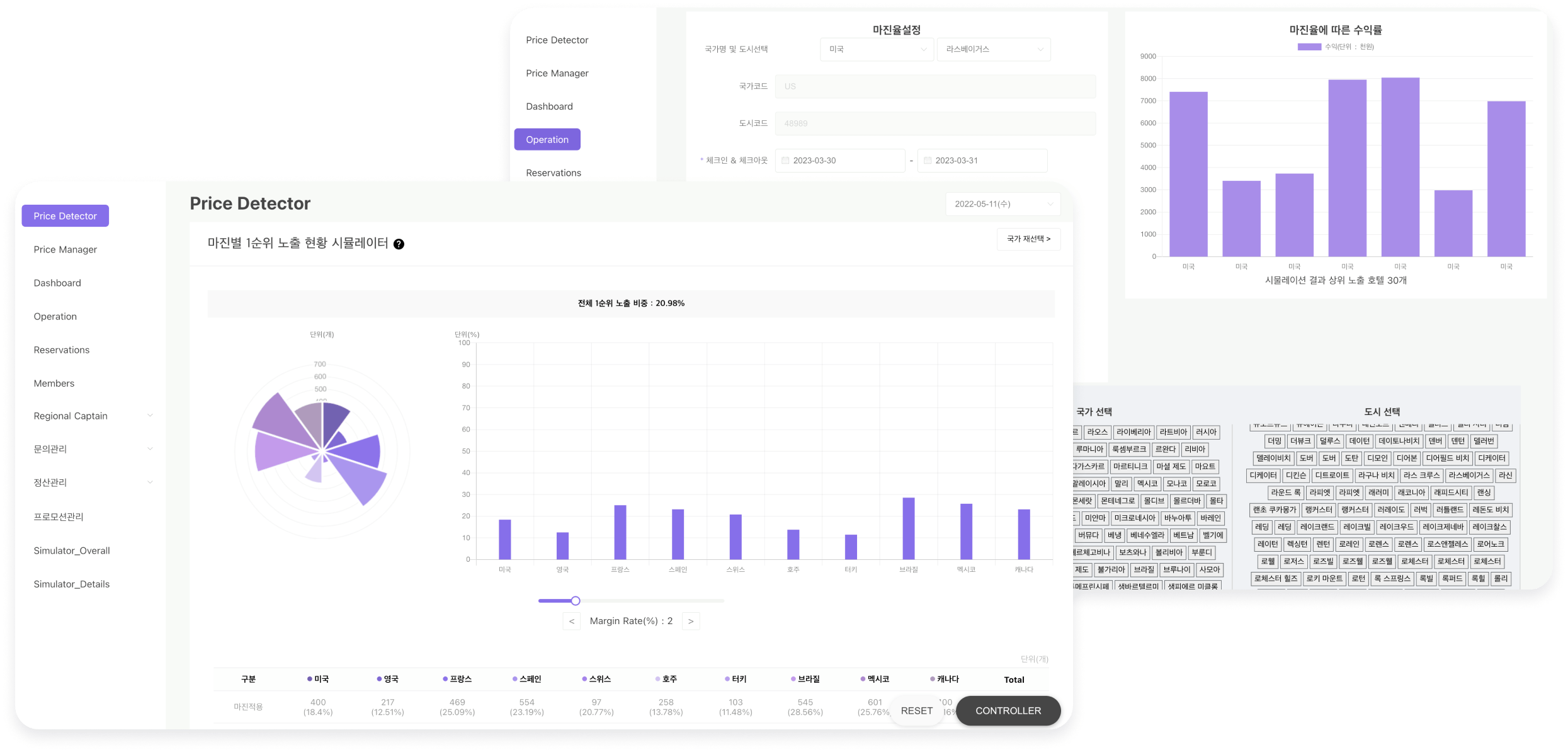The width and height of the screenshot is (1568, 752).
Task: Toggle the 브라질 legend dot in table
Action: [x=793, y=679]
